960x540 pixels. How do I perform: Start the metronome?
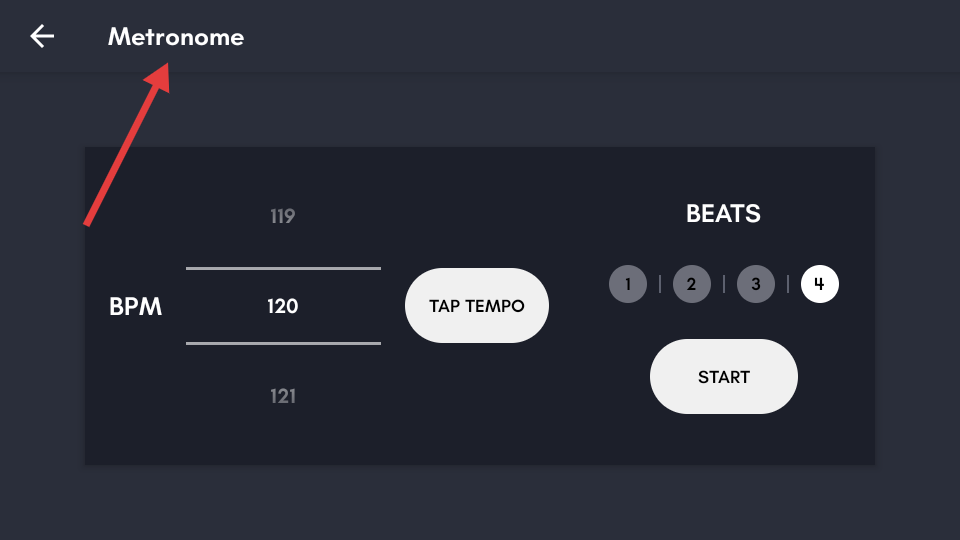pyautogui.click(x=724, y=377)
